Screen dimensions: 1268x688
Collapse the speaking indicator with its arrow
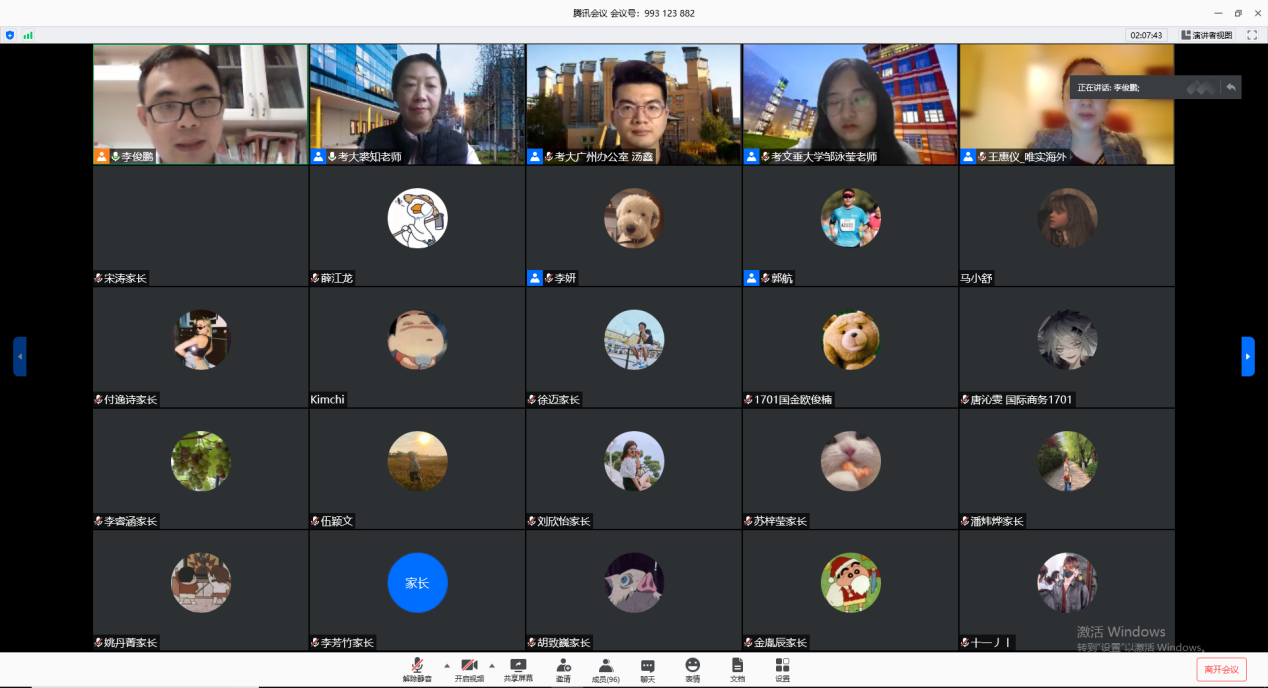coord(1230,88)
